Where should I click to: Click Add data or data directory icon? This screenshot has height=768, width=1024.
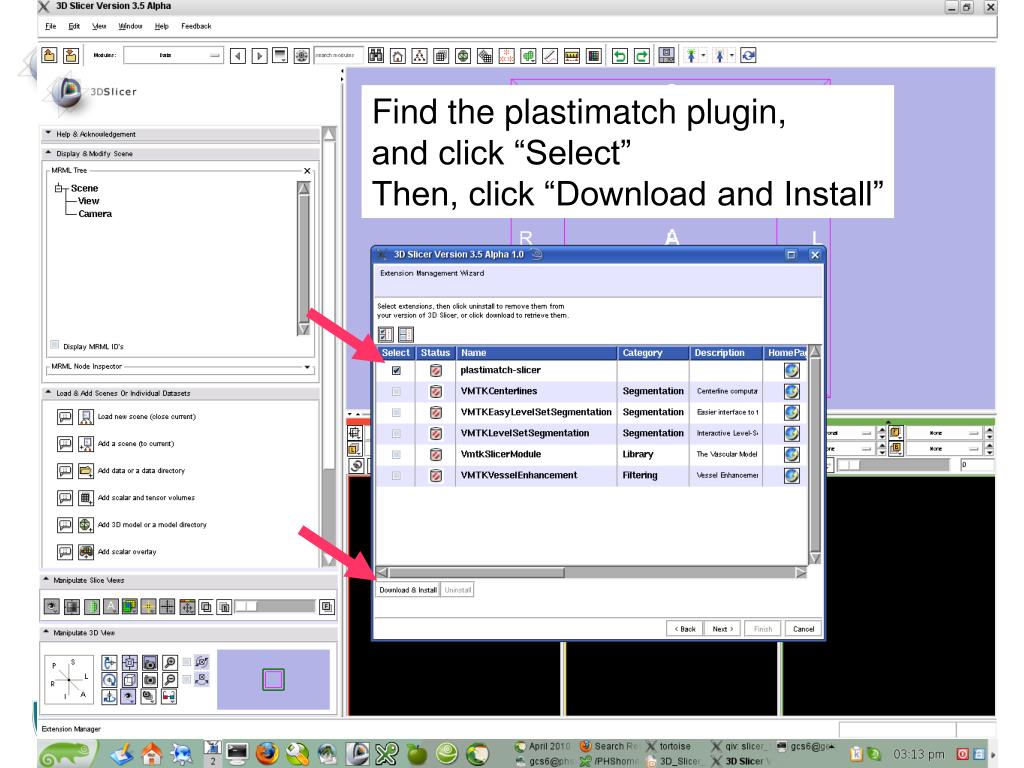(x=86, y=471)
